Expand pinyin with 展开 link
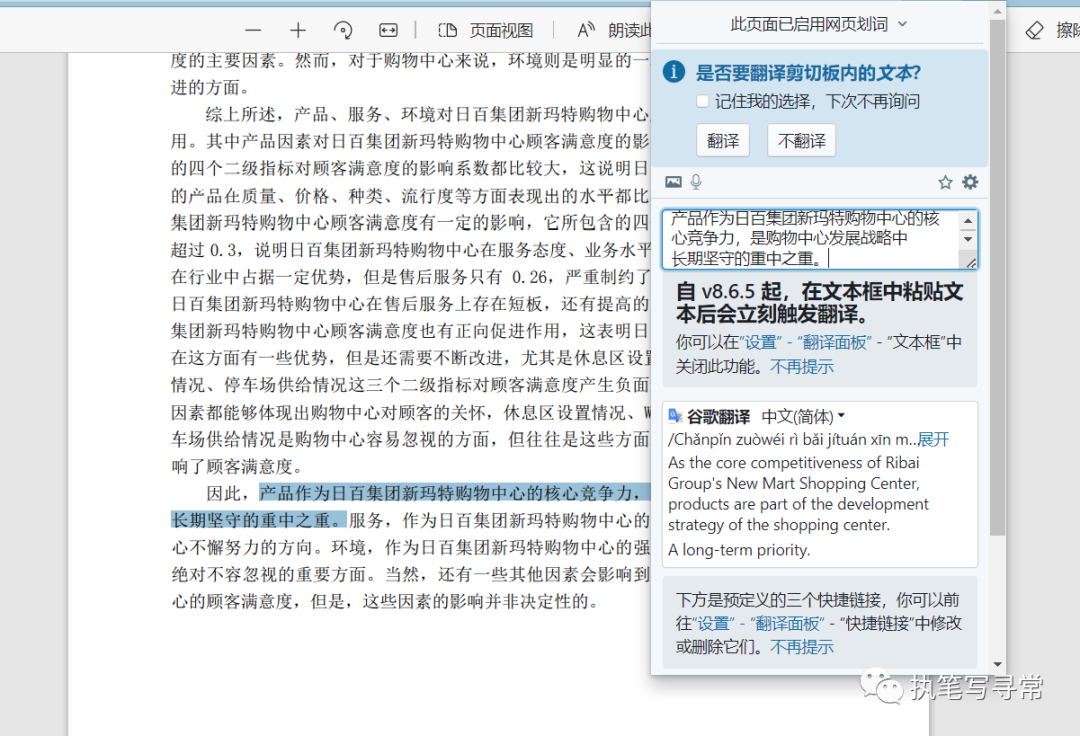The image size is (1080, 736). pos(933,439)
